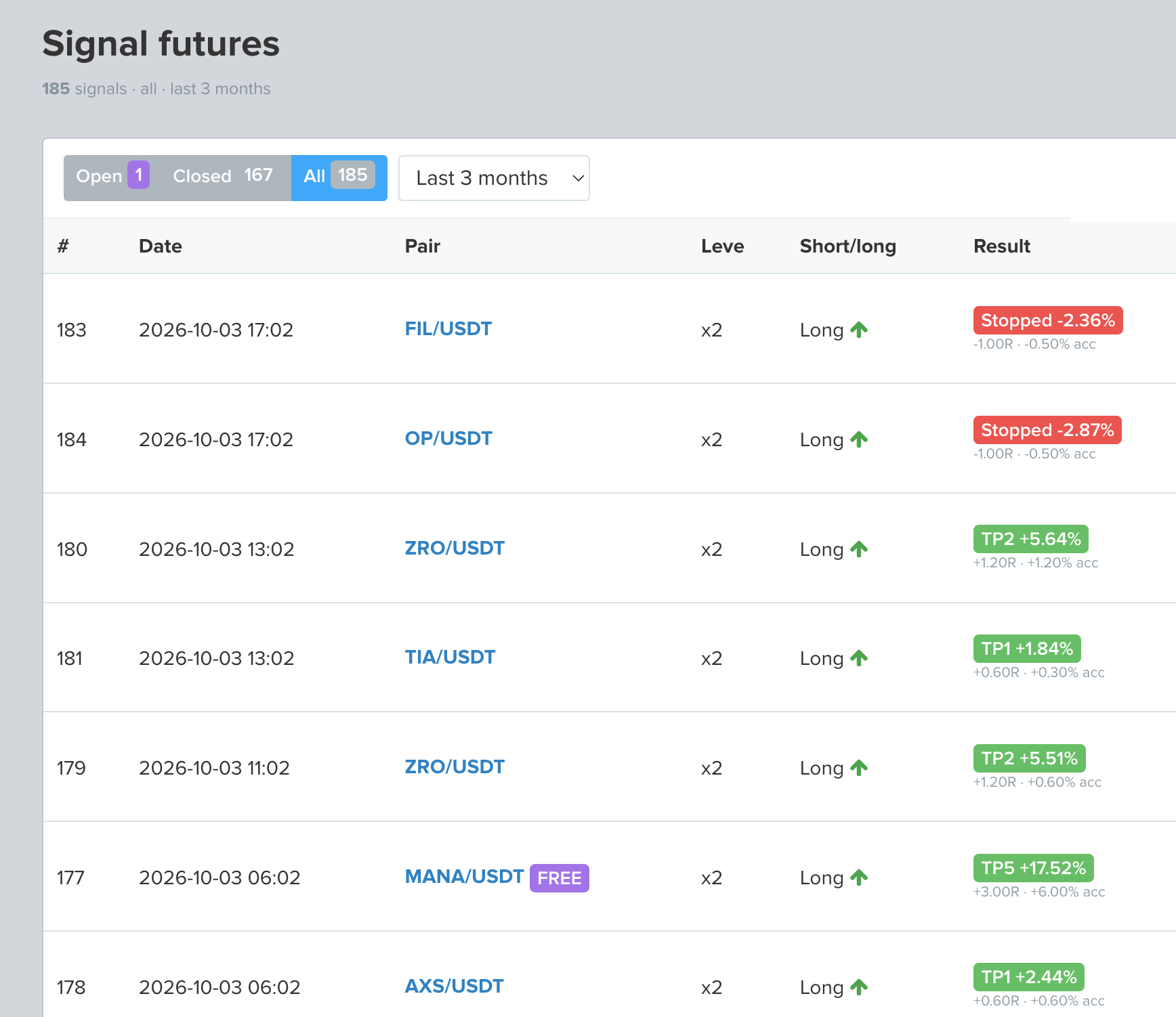Switch to the Open signals tab
The image size is (1176, 1017).
tap(112, 177)
